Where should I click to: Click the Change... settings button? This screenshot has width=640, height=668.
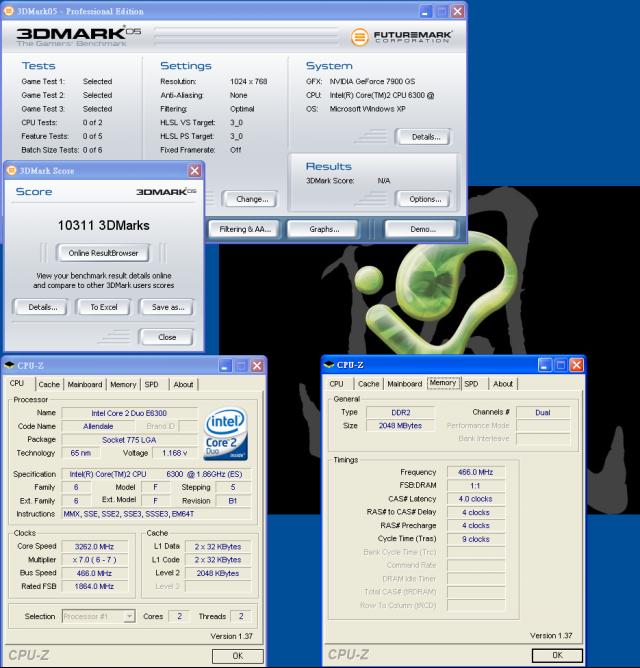[252, 199]
